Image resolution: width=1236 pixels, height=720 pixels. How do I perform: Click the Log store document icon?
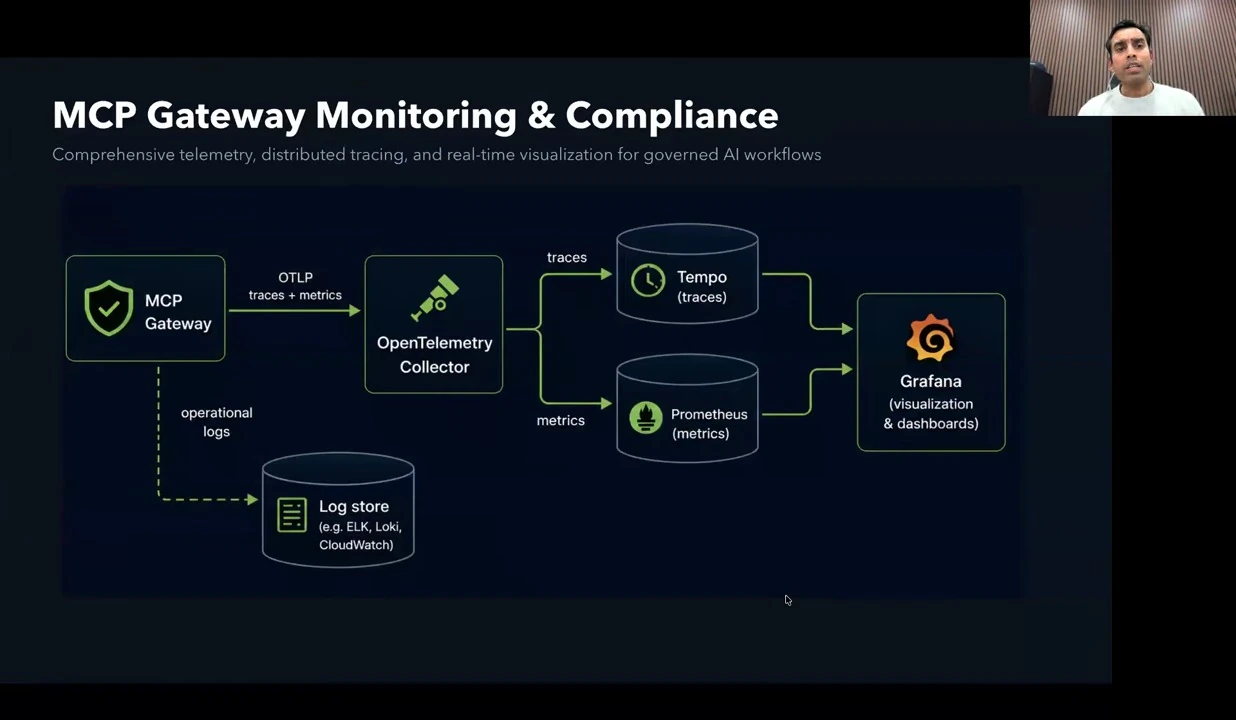point(292,515)
